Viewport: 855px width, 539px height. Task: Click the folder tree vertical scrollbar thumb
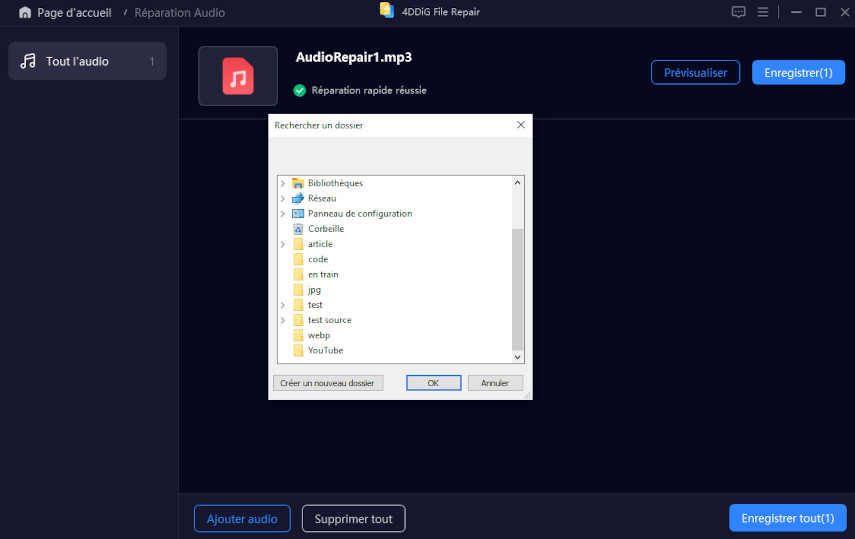tap(517, 290)
